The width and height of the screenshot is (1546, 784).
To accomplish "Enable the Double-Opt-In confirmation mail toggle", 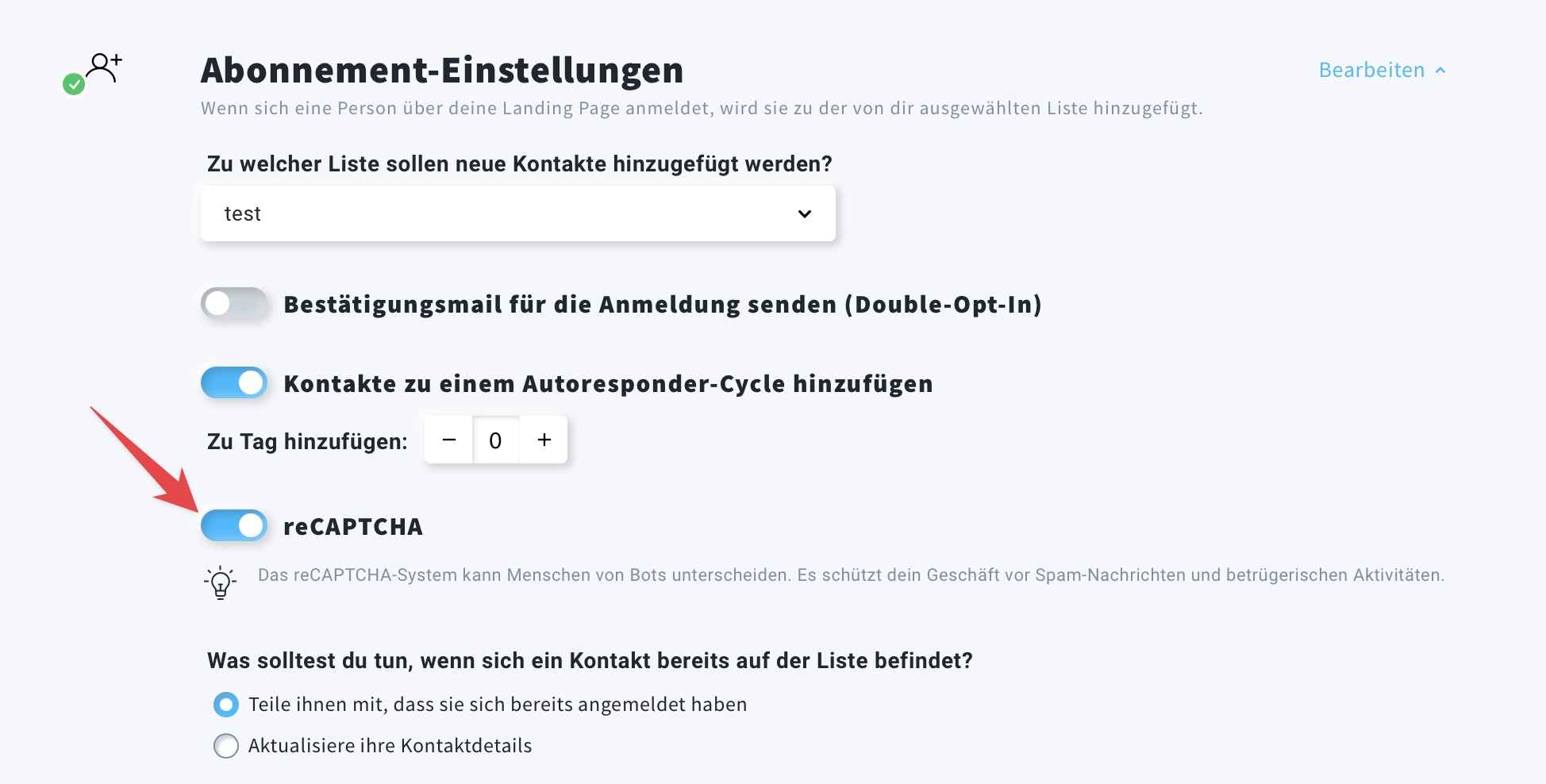I will pyautogui.click(x=234, y=303).
